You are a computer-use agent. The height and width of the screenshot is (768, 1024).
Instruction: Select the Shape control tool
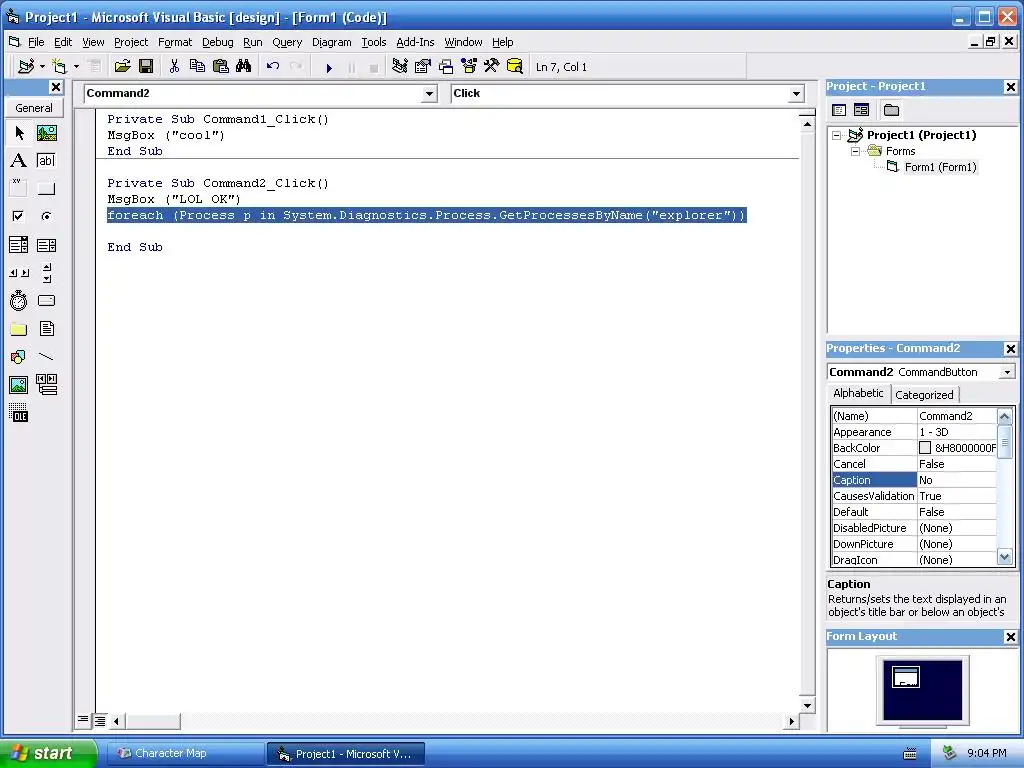tap(19, 357)
